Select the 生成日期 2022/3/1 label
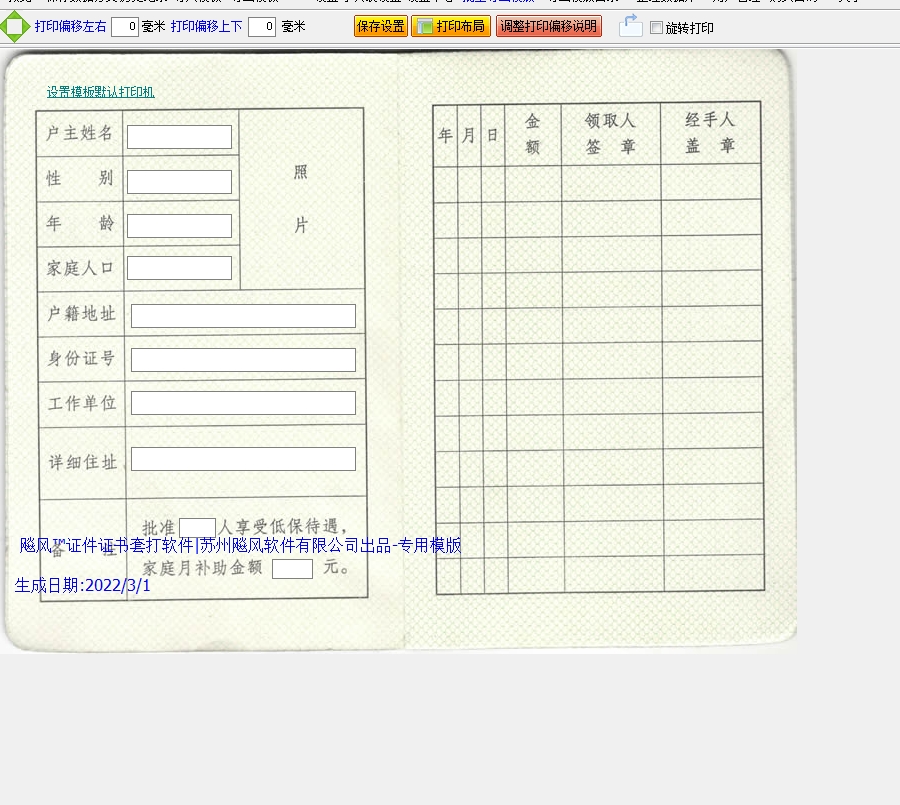The width and height of the screenshot is (900, 805). coord(83,586)
